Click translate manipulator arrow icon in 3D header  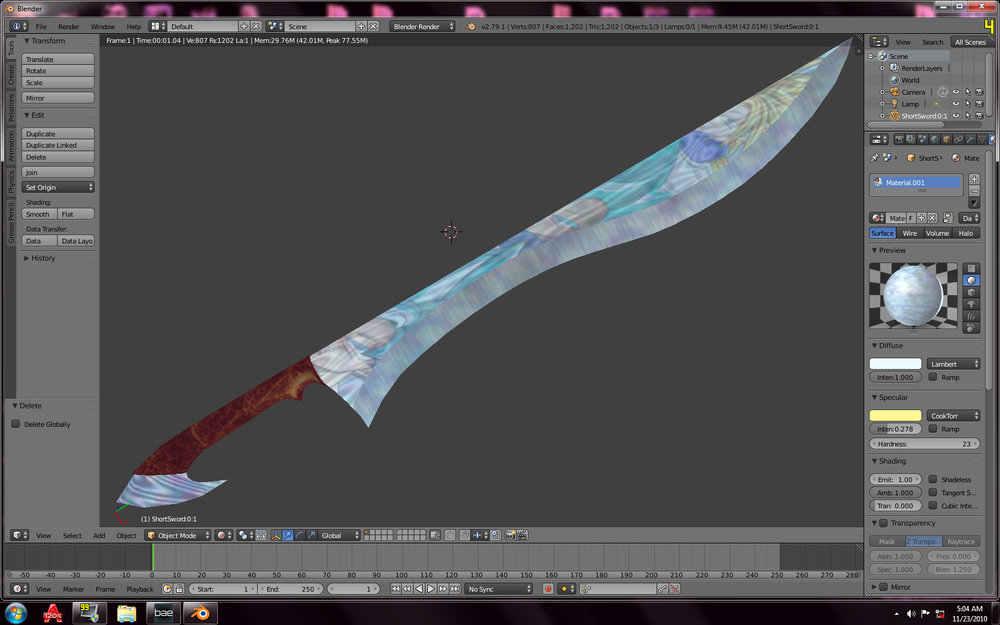click(x=288, y=536)
